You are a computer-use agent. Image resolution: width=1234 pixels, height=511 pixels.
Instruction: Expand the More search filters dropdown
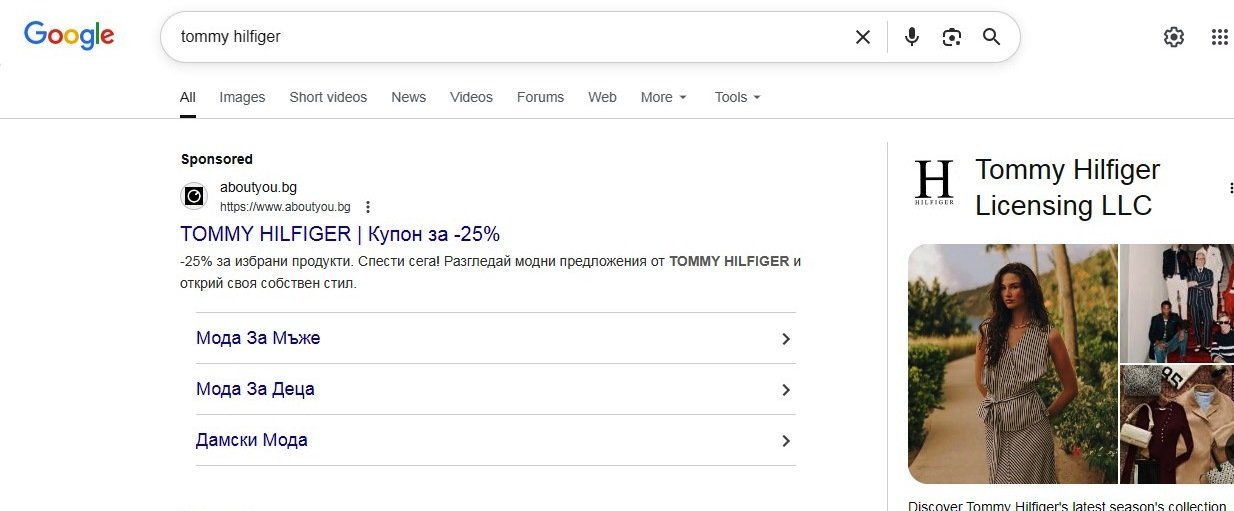tap(664, 97)
